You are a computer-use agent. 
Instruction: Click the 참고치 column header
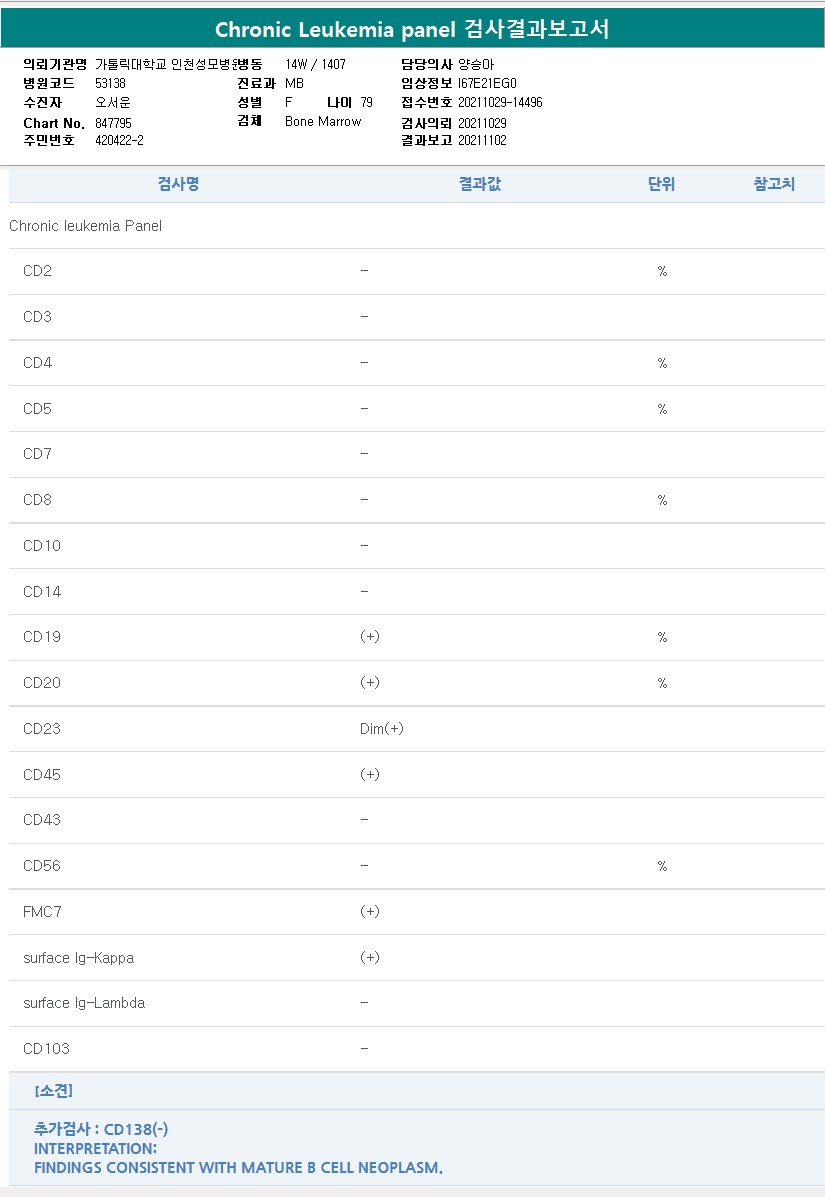tap(774, 184)
